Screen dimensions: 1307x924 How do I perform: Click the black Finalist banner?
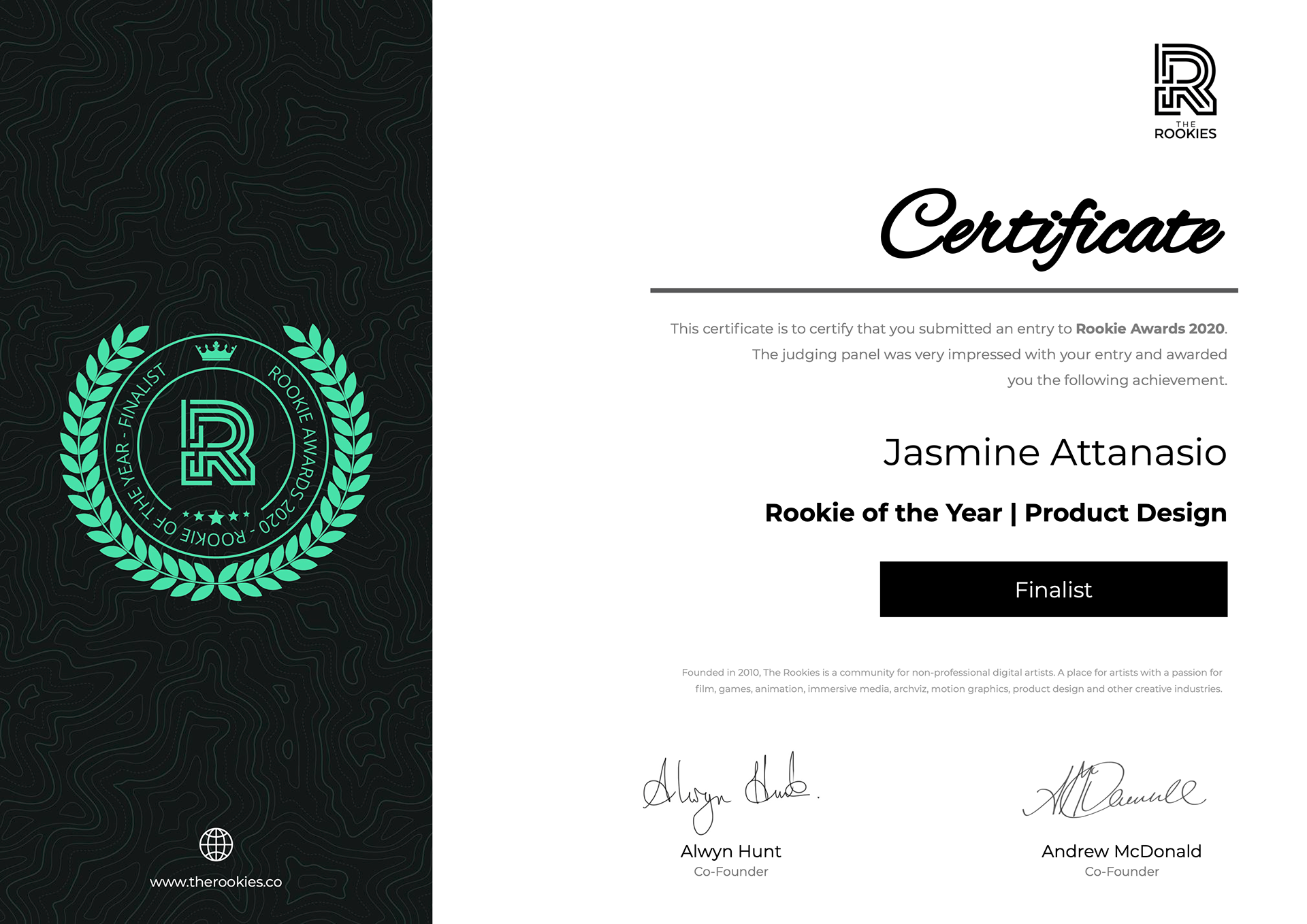(1053, 589)
